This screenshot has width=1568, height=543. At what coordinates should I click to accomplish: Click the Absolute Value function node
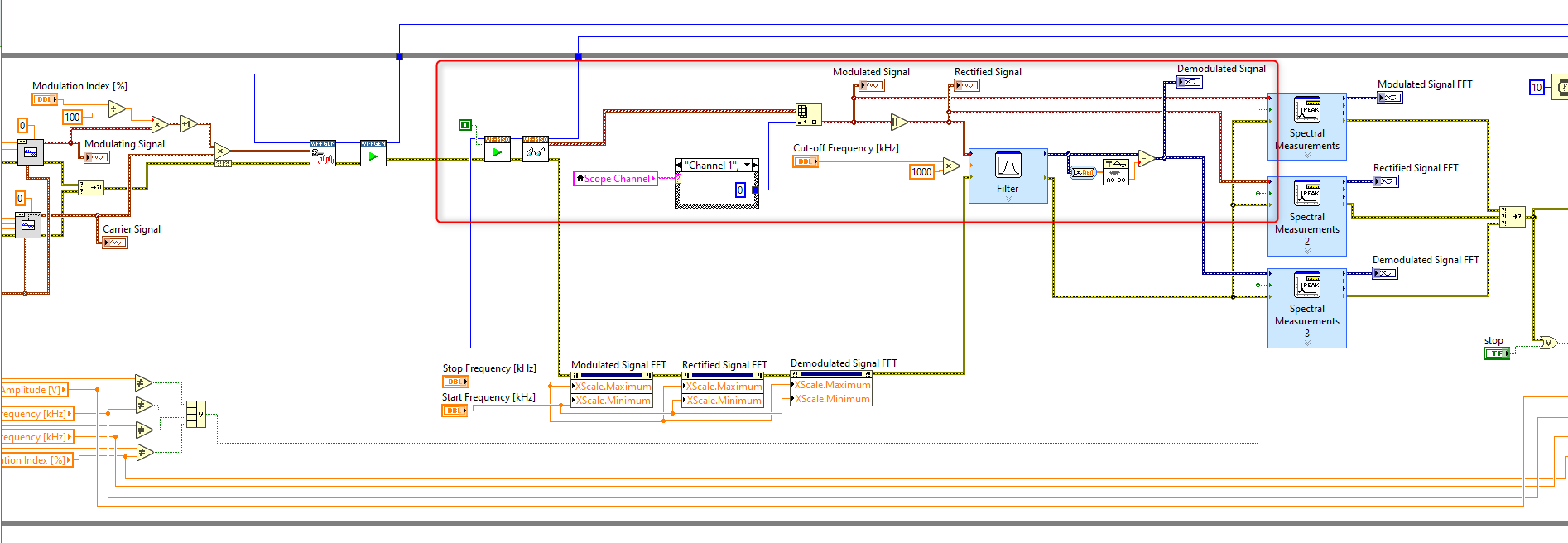point(899,122)
